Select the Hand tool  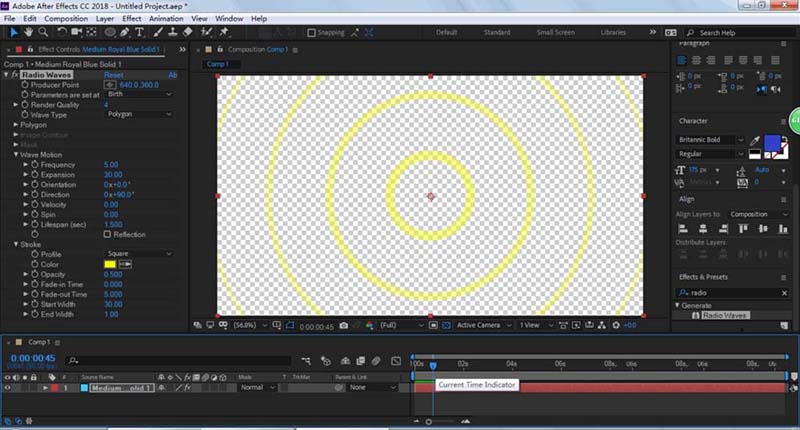pyautogui.click(x=29, y=32)
